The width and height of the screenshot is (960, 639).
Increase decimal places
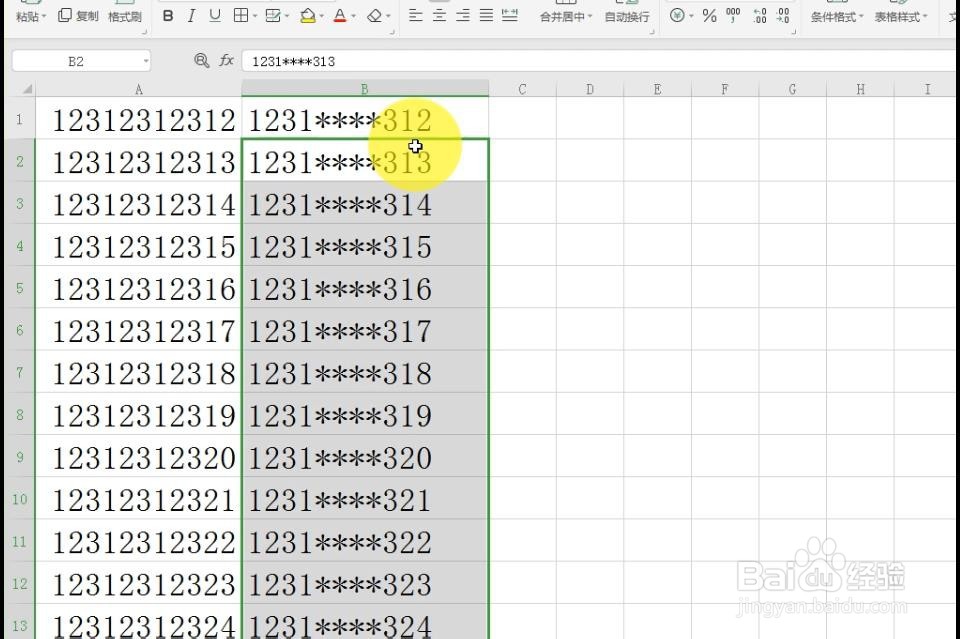click(x=760, y=15)
